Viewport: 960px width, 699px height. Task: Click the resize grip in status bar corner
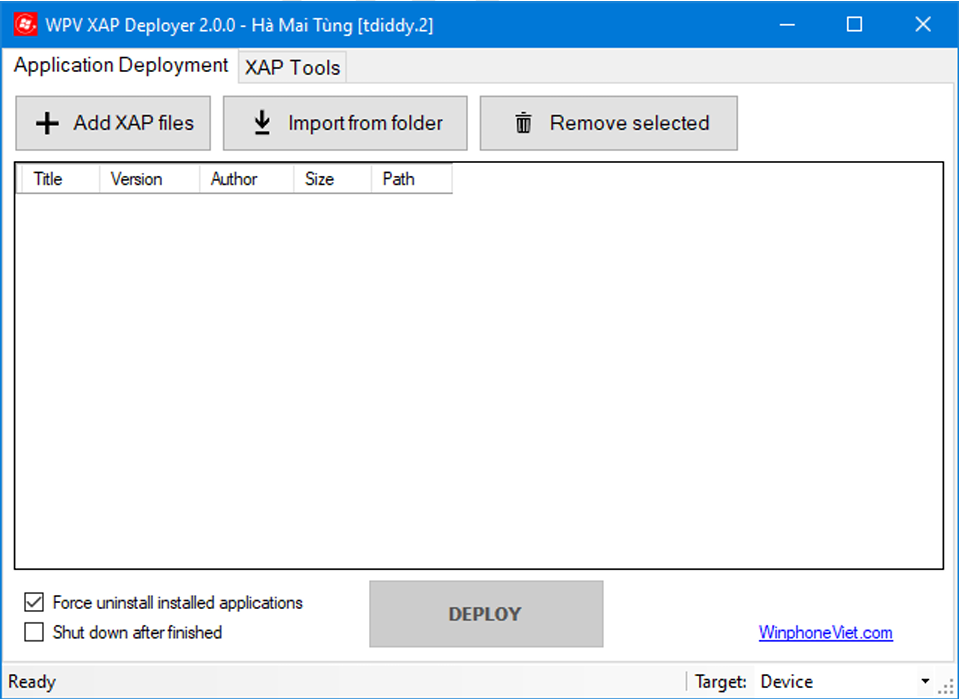tap(945, 686)
